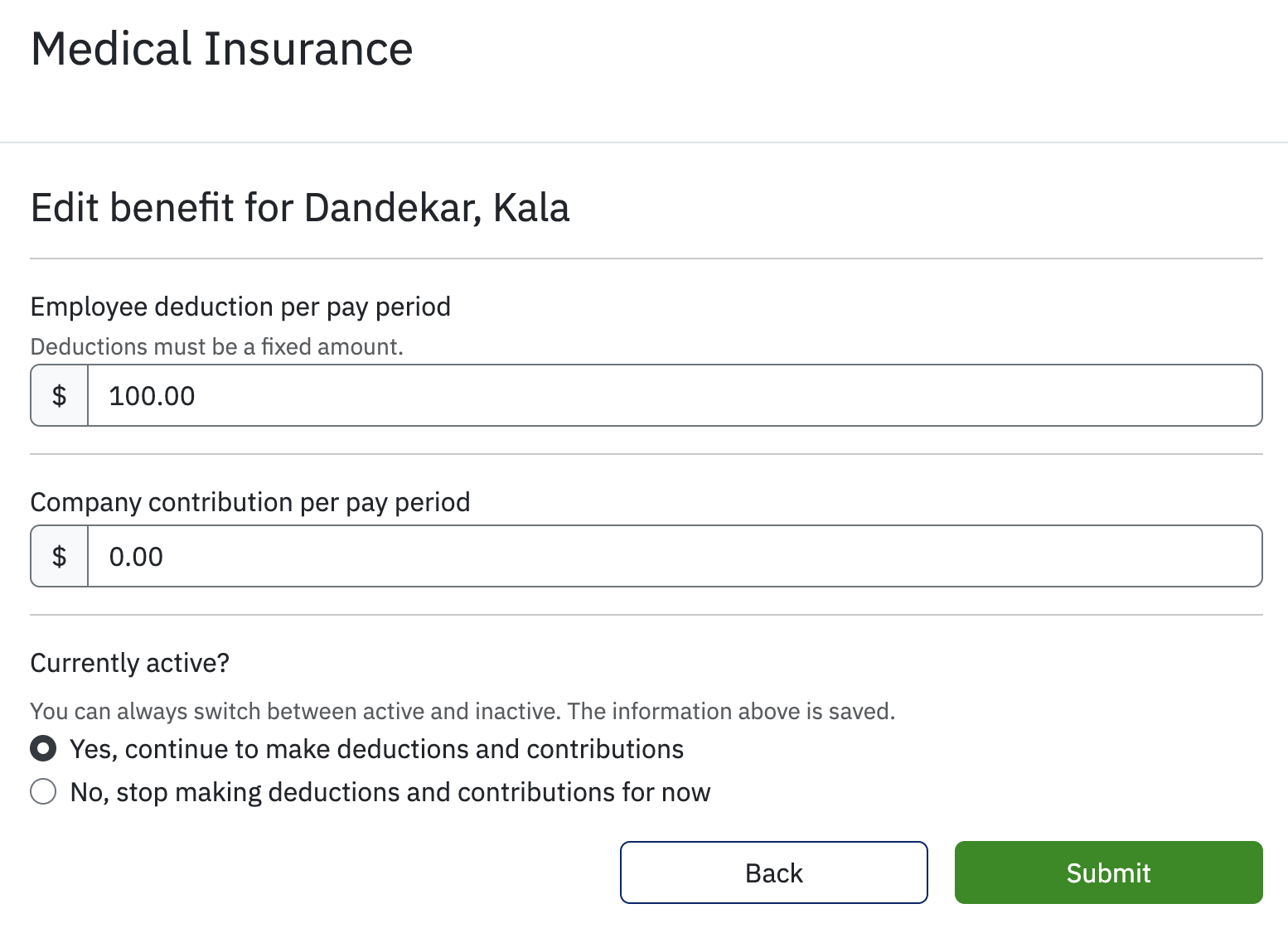Click the Medical Insurance page title
Viewport: 1288px width, 928px height.
[221, 49]
